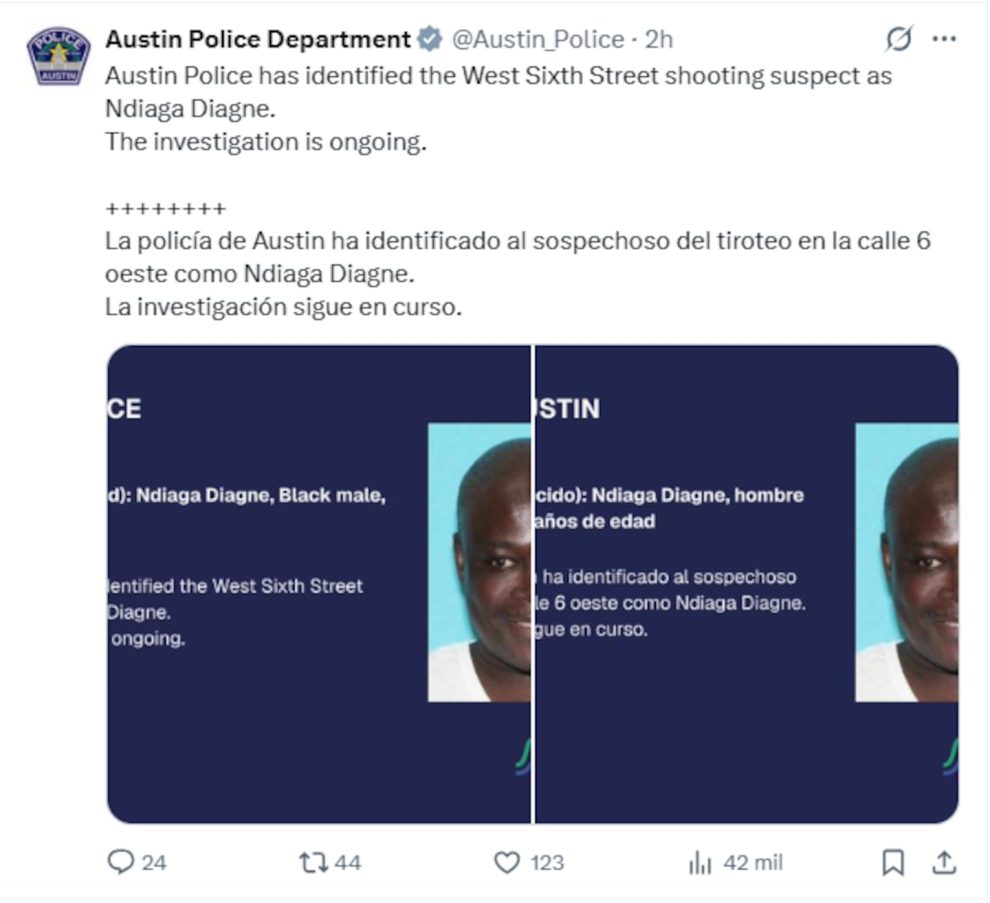Click the blue verified badge
The height and width of the screenshot is (903, 990).
428,40
